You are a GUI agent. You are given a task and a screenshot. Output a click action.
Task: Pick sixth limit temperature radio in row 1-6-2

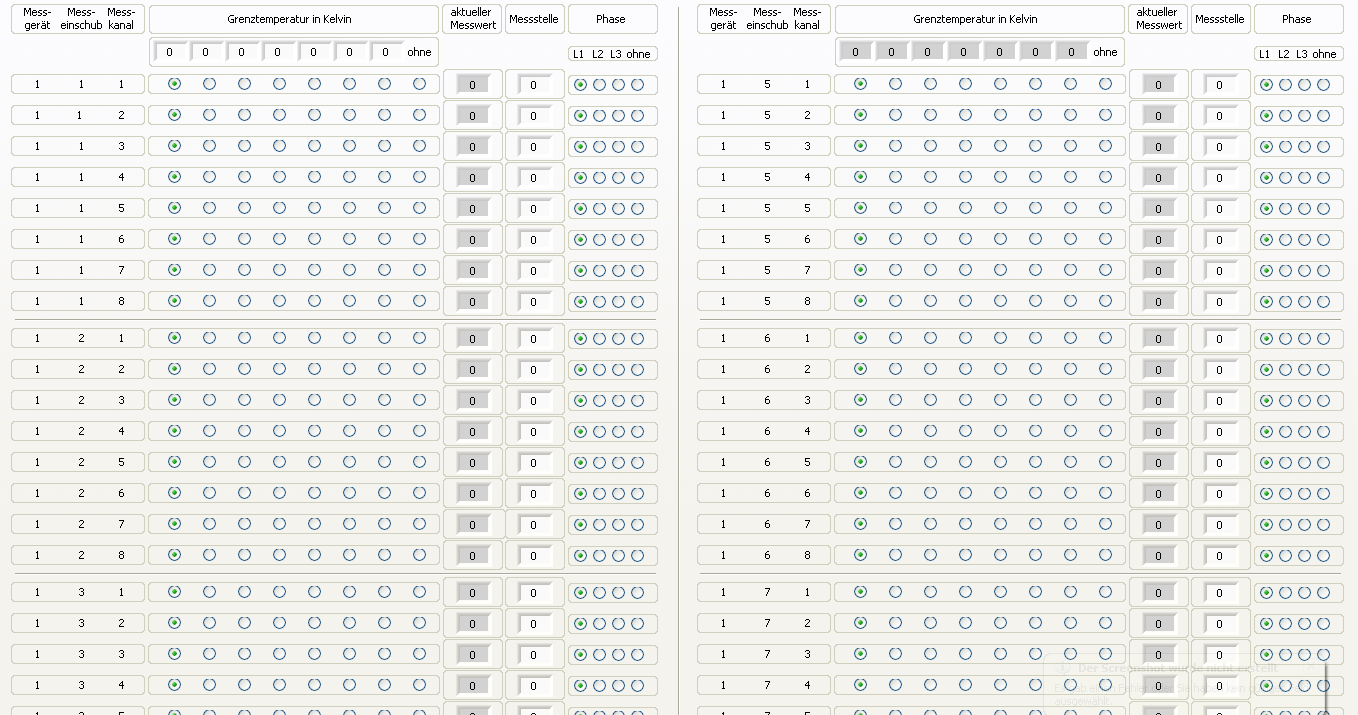pyautogui.click(x=1035, y=369)
